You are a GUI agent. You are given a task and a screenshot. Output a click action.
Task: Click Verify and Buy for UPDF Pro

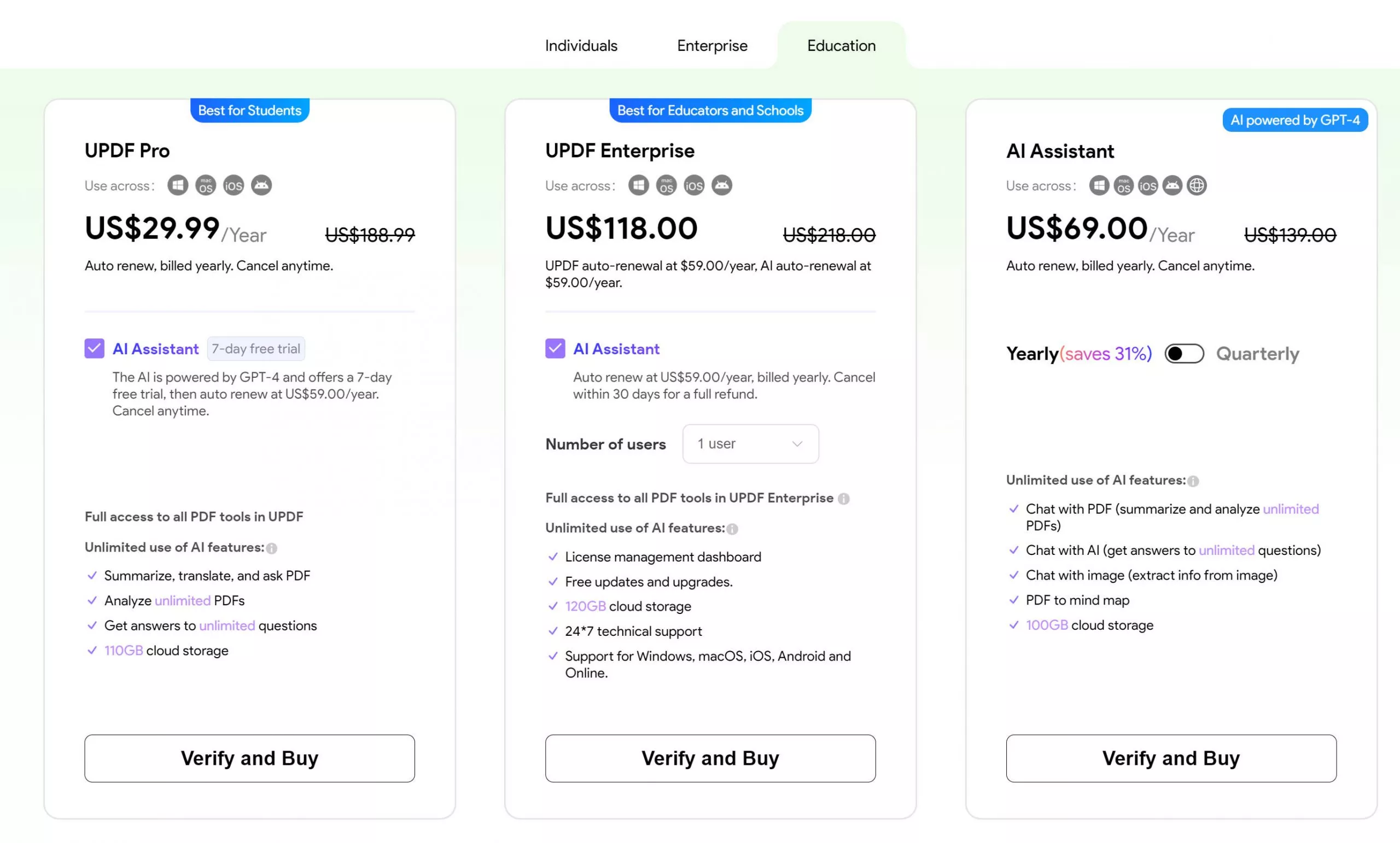click(x=249, y=757)
